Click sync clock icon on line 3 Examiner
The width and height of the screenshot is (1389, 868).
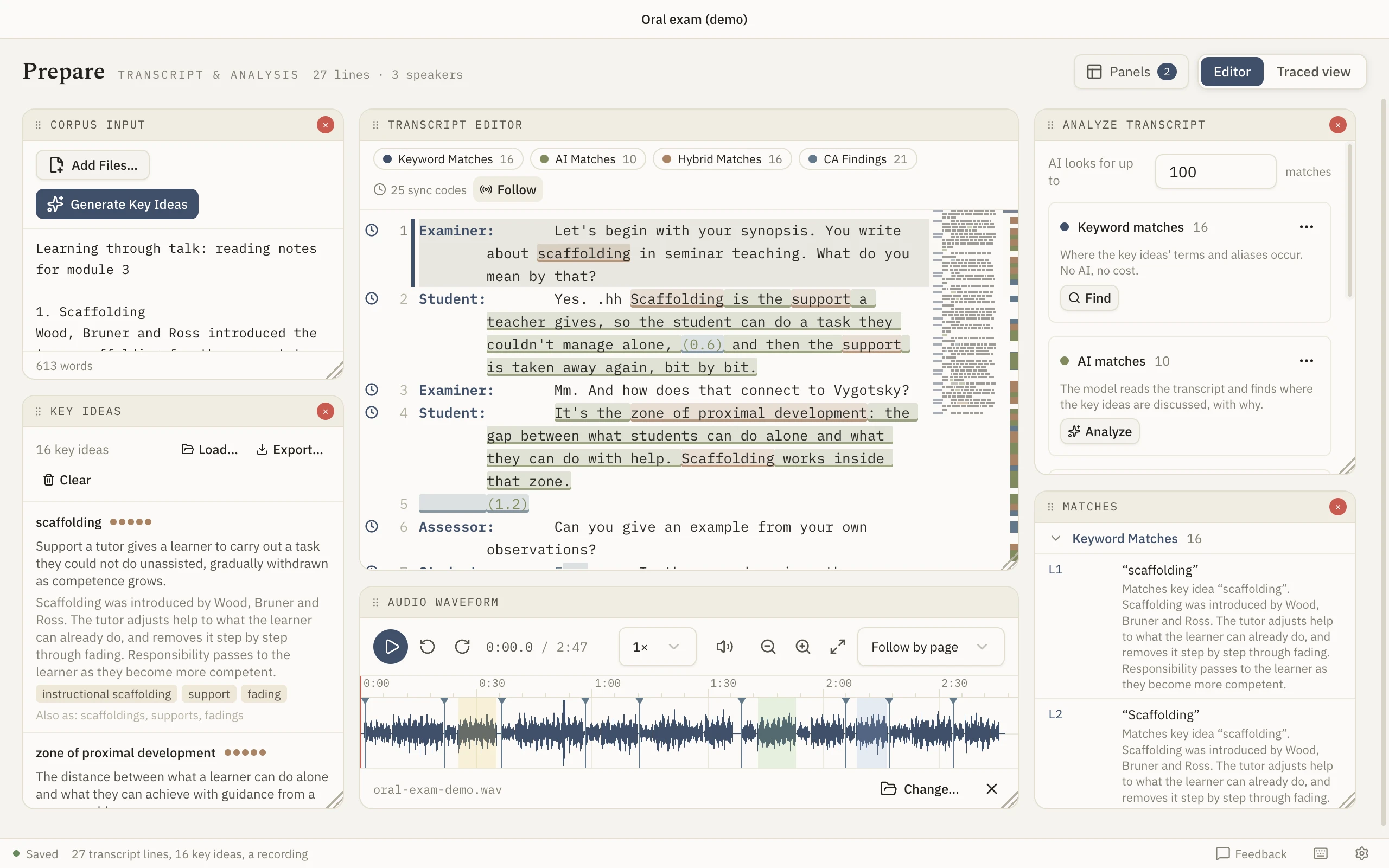tap(372, 390)
